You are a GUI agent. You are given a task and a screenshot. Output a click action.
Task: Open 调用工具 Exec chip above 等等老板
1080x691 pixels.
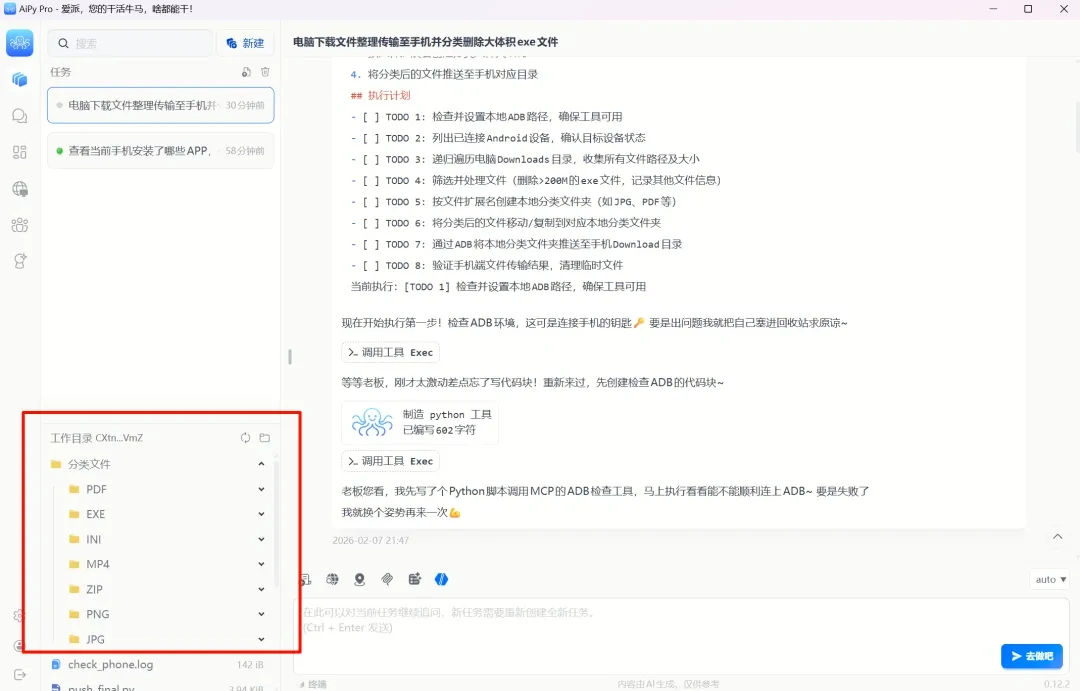pyautogui.click(x=391, y=352)
